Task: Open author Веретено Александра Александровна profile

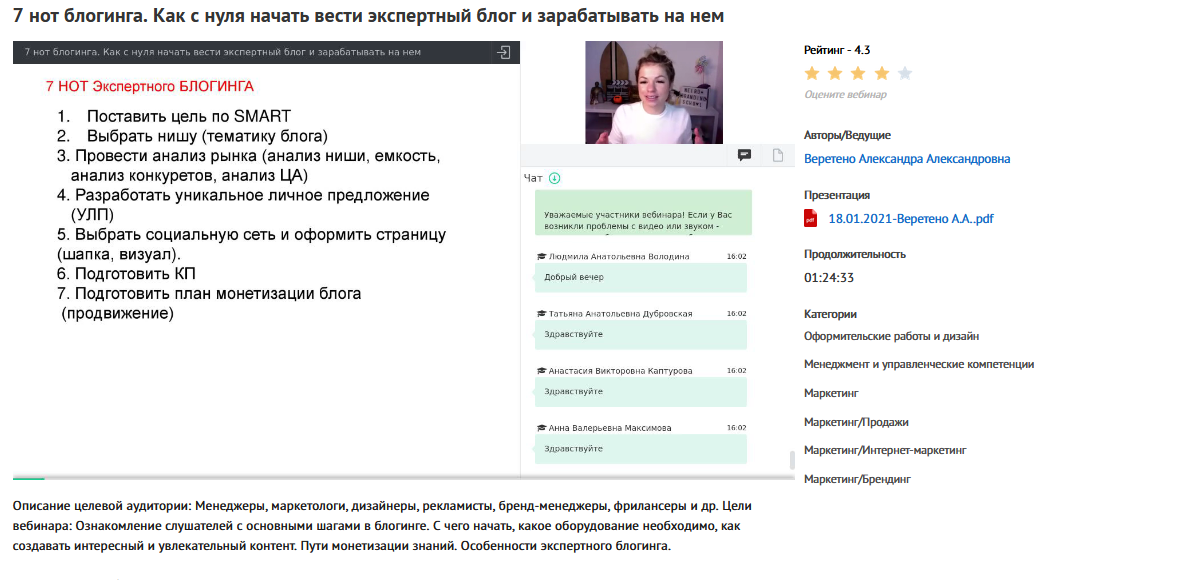Action: 907,159
